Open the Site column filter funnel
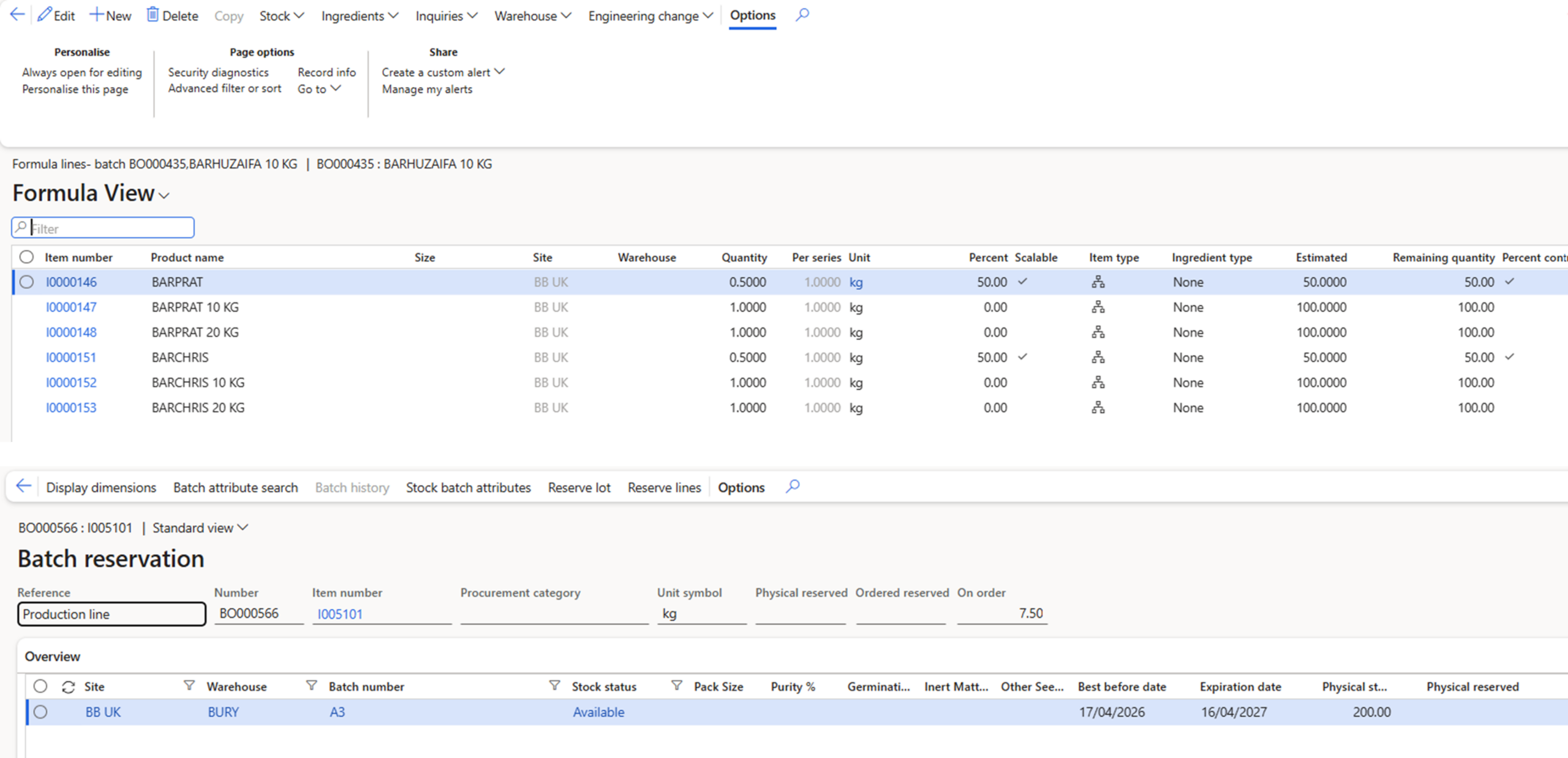This screenshot has height=758, width=1568. (x=189, y=686)
